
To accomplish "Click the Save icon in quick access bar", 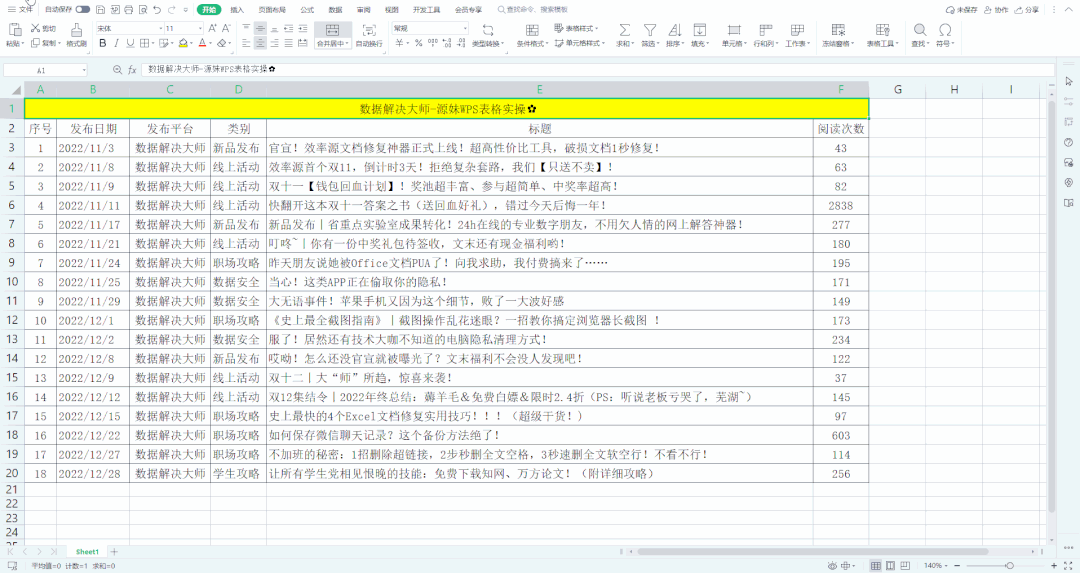I will [x=101, y=10].
